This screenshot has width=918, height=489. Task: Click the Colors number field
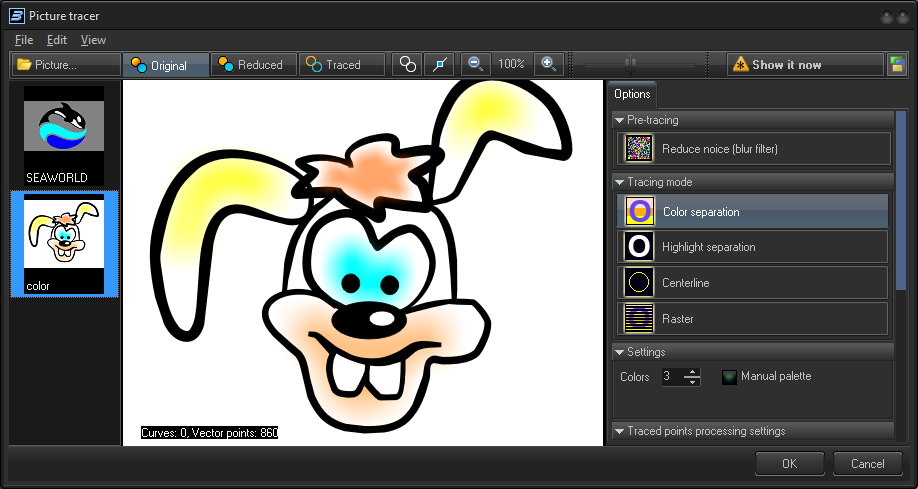(x=672, y=377)
